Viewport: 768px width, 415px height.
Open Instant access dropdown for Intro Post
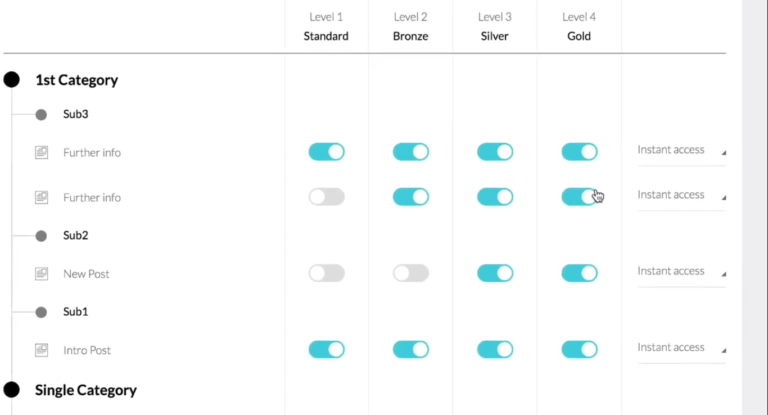click(x=681, y=348)
